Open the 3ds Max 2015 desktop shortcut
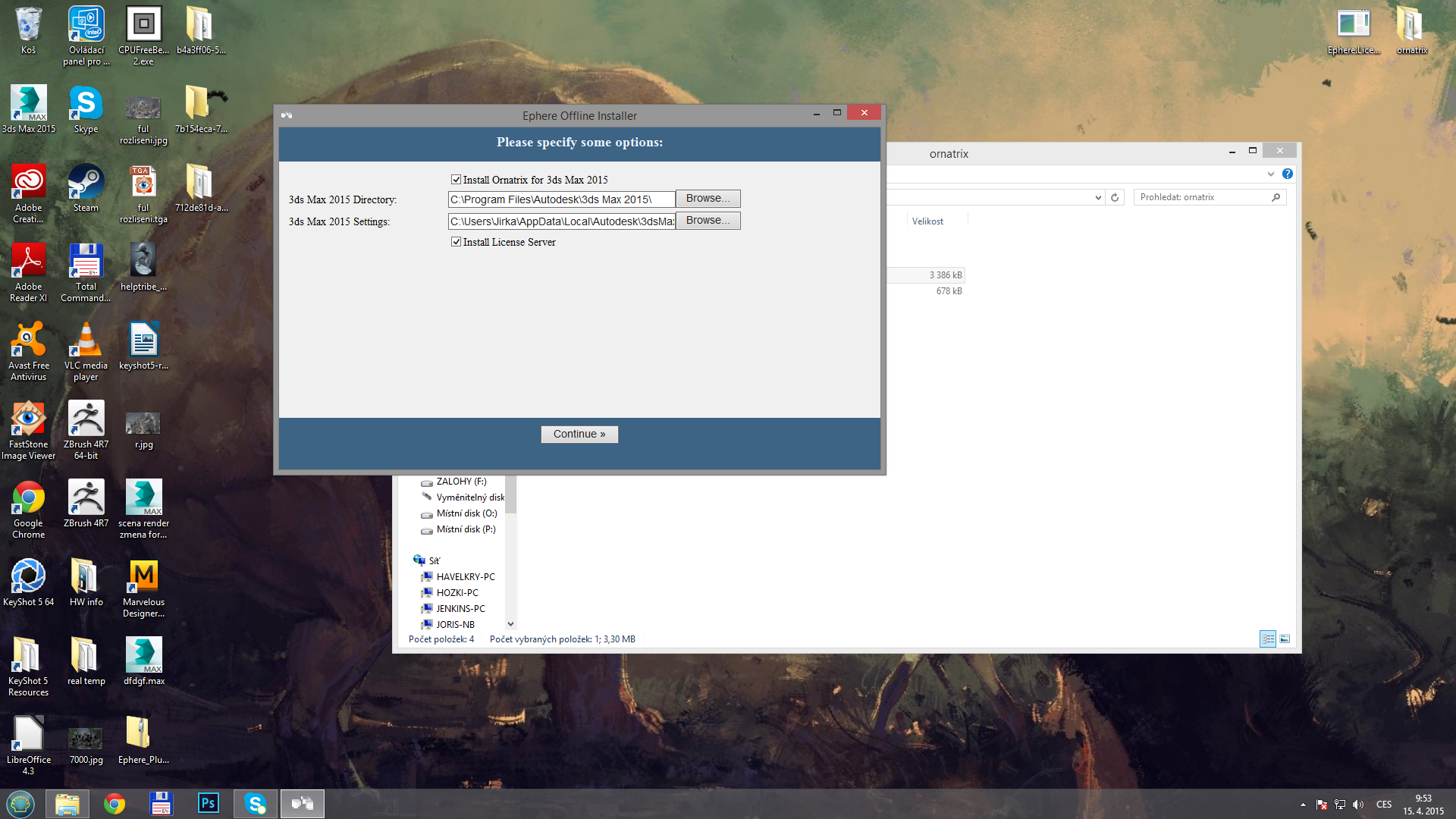Viewport: 1456px width, 819px height. coord(29,109)
